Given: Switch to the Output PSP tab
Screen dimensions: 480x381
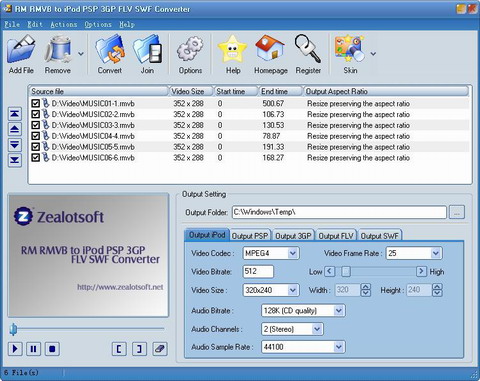Looking at the screenshot, I should 250,236.
